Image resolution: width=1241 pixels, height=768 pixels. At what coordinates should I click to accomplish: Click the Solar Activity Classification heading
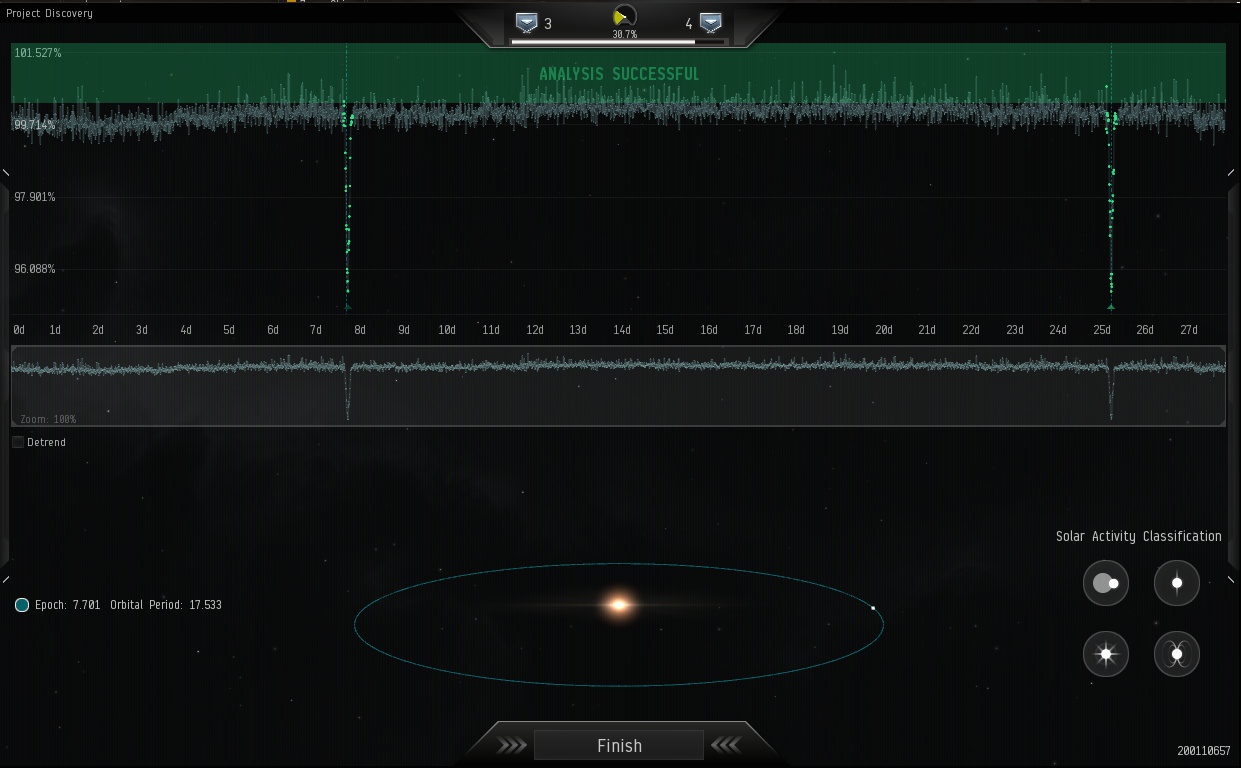(x=1139, y=536)
